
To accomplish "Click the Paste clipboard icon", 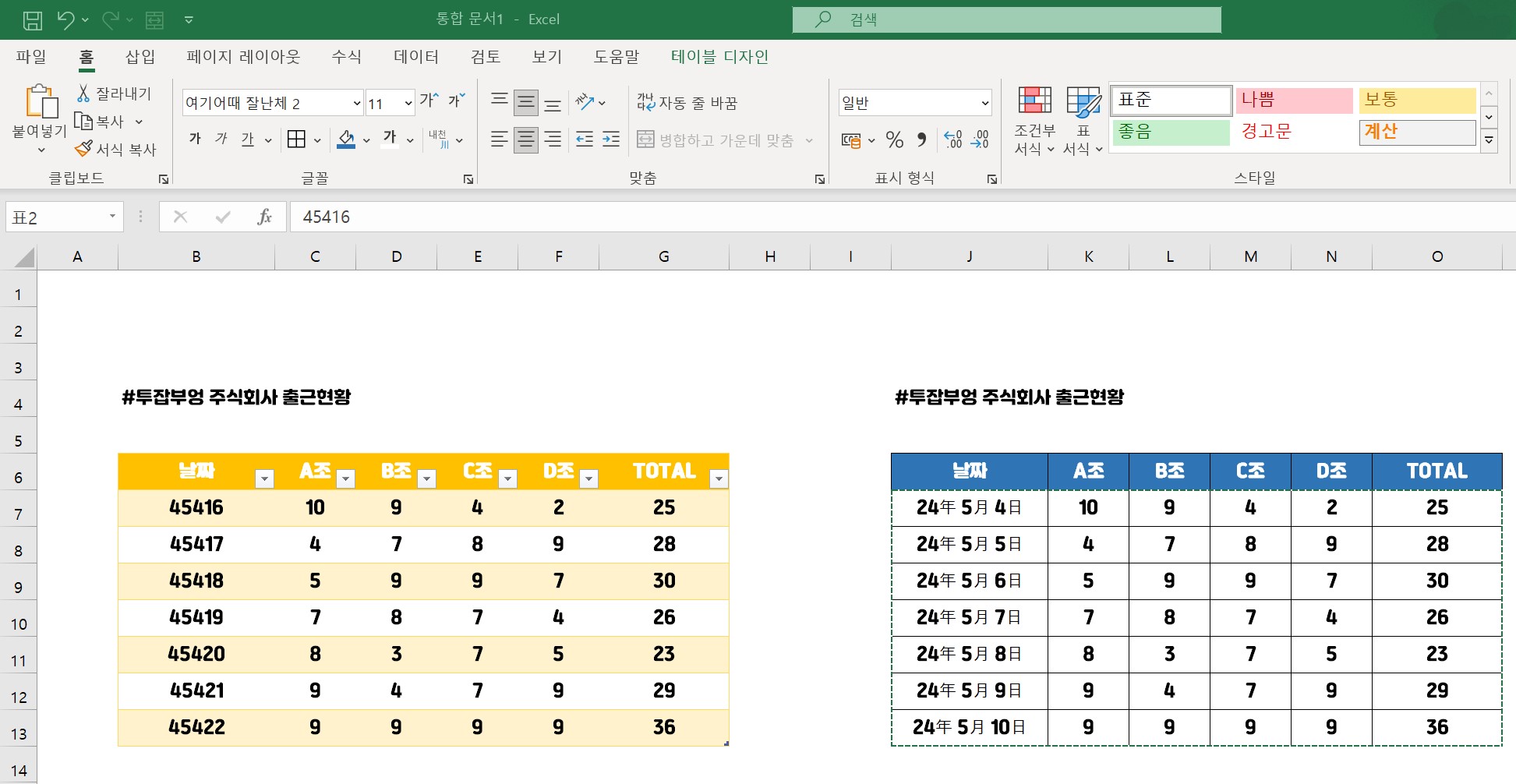I will click(x=41, y=102).
